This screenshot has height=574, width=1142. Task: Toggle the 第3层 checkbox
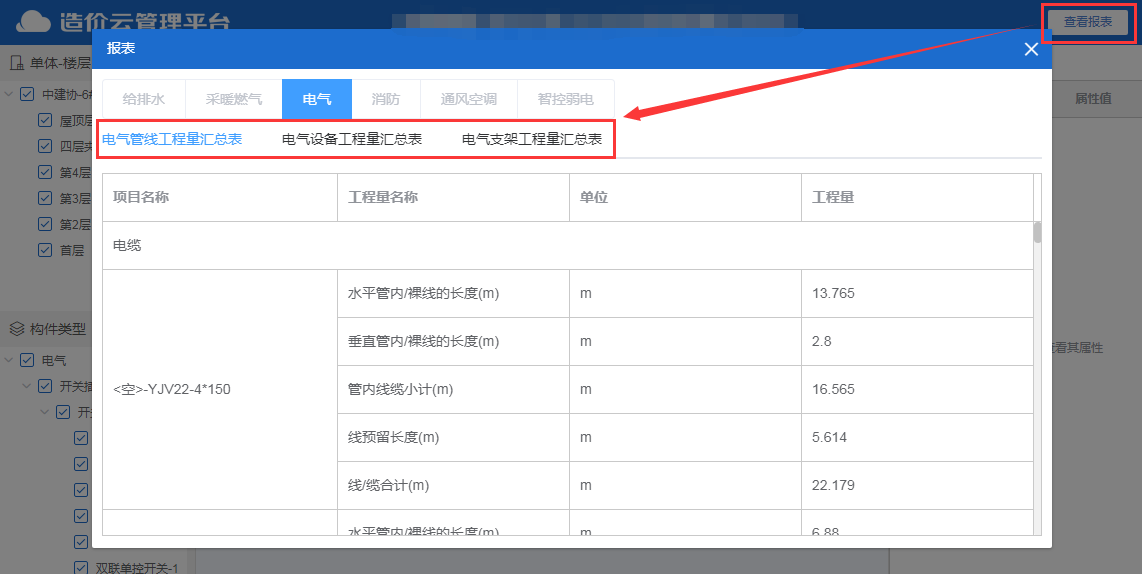pyautogui.click(x=44, y=198)
